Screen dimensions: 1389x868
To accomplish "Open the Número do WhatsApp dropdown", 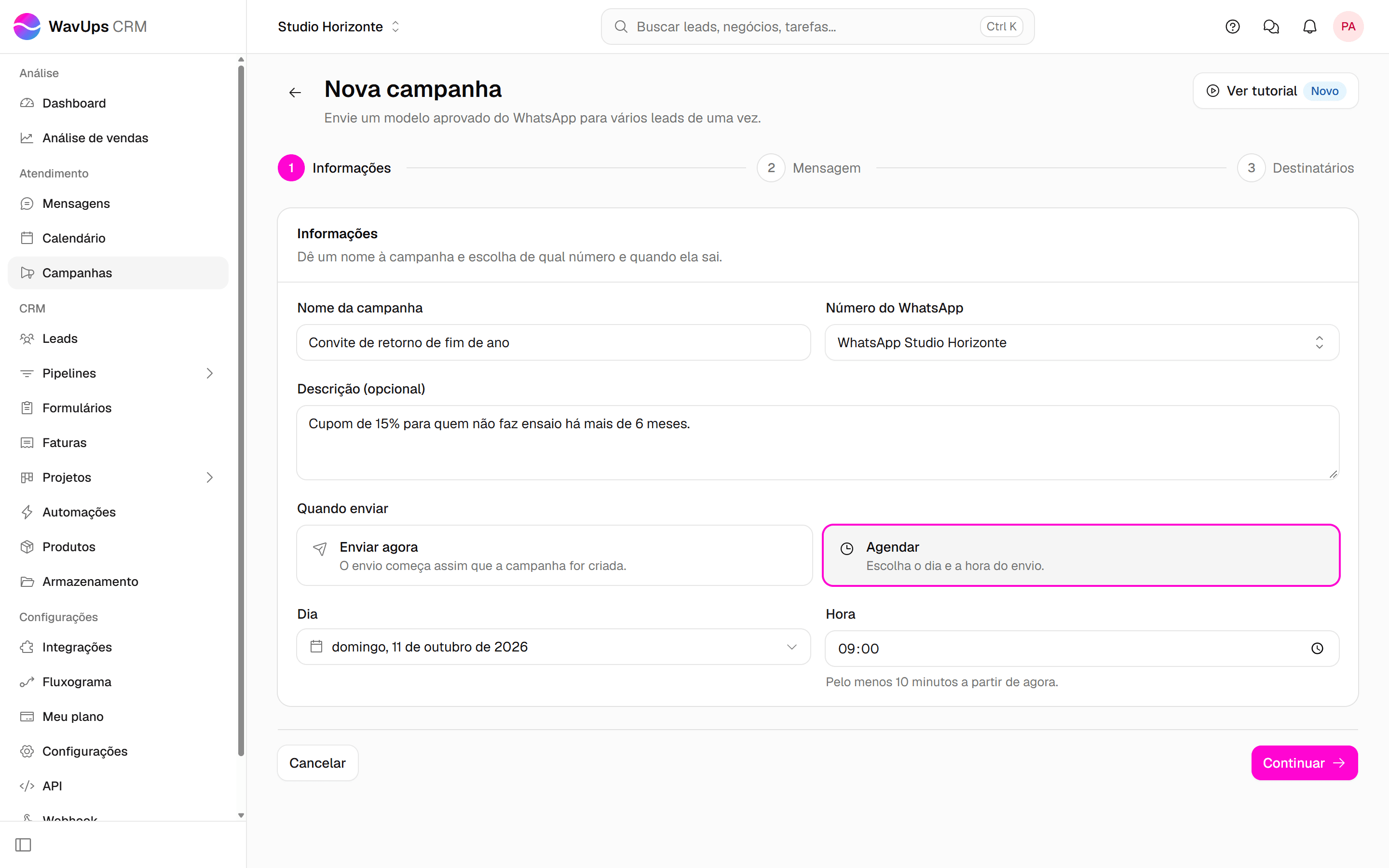I will pyautogui.click(x=1082, y=342).
